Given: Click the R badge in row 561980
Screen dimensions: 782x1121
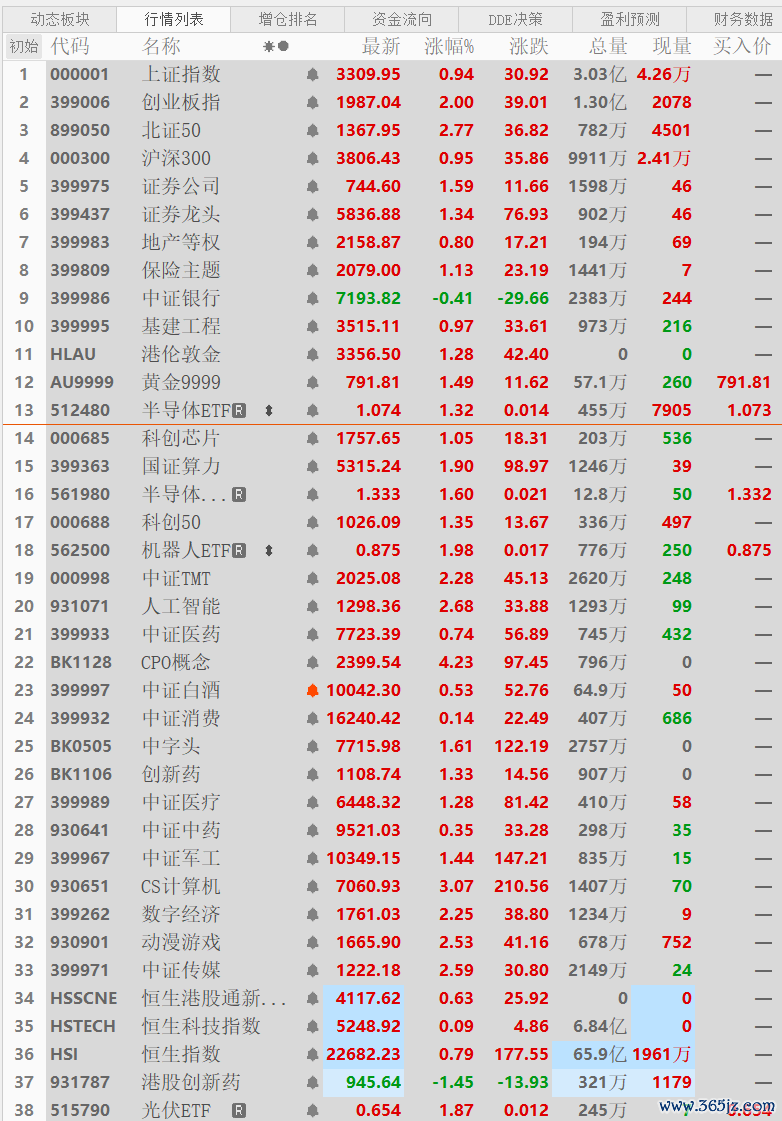Looking at the screenshot, I should 239,495.
